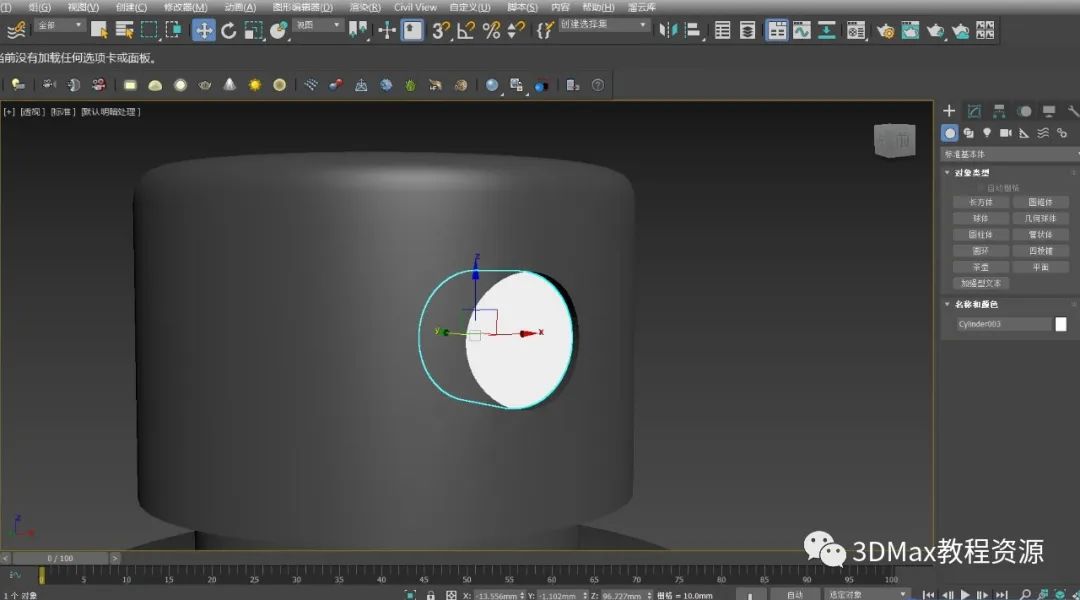Select the Move tool in the main toolbar
The image size is (1080, 600).
click(204, 30)
